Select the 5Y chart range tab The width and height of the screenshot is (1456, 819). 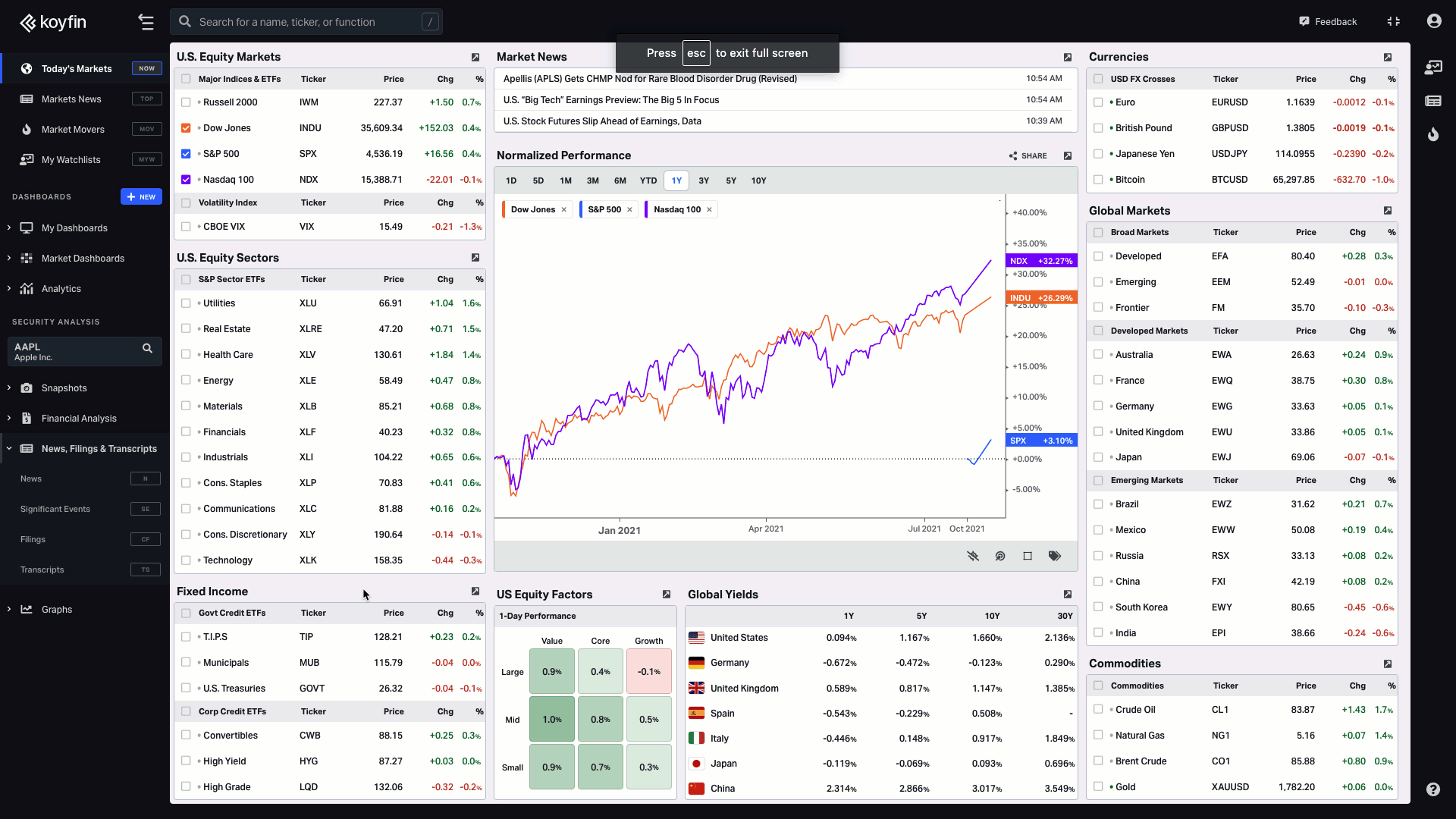coord(731,180)
